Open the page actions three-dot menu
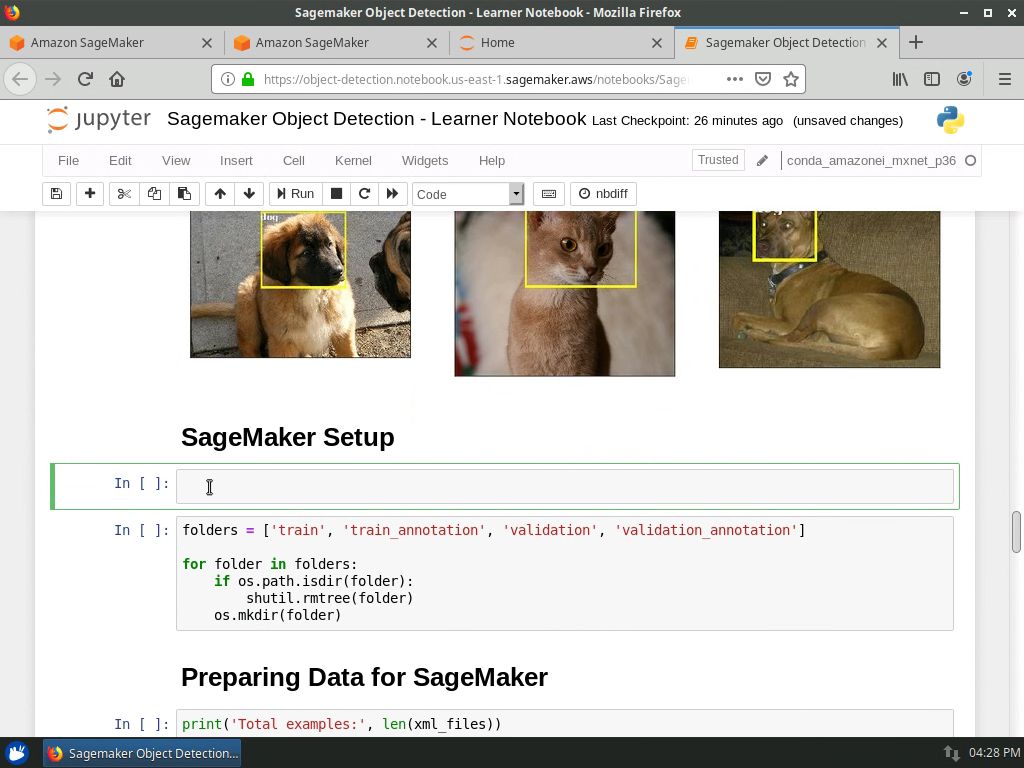This screenshot has height=768, width=1024. point(735,79)
